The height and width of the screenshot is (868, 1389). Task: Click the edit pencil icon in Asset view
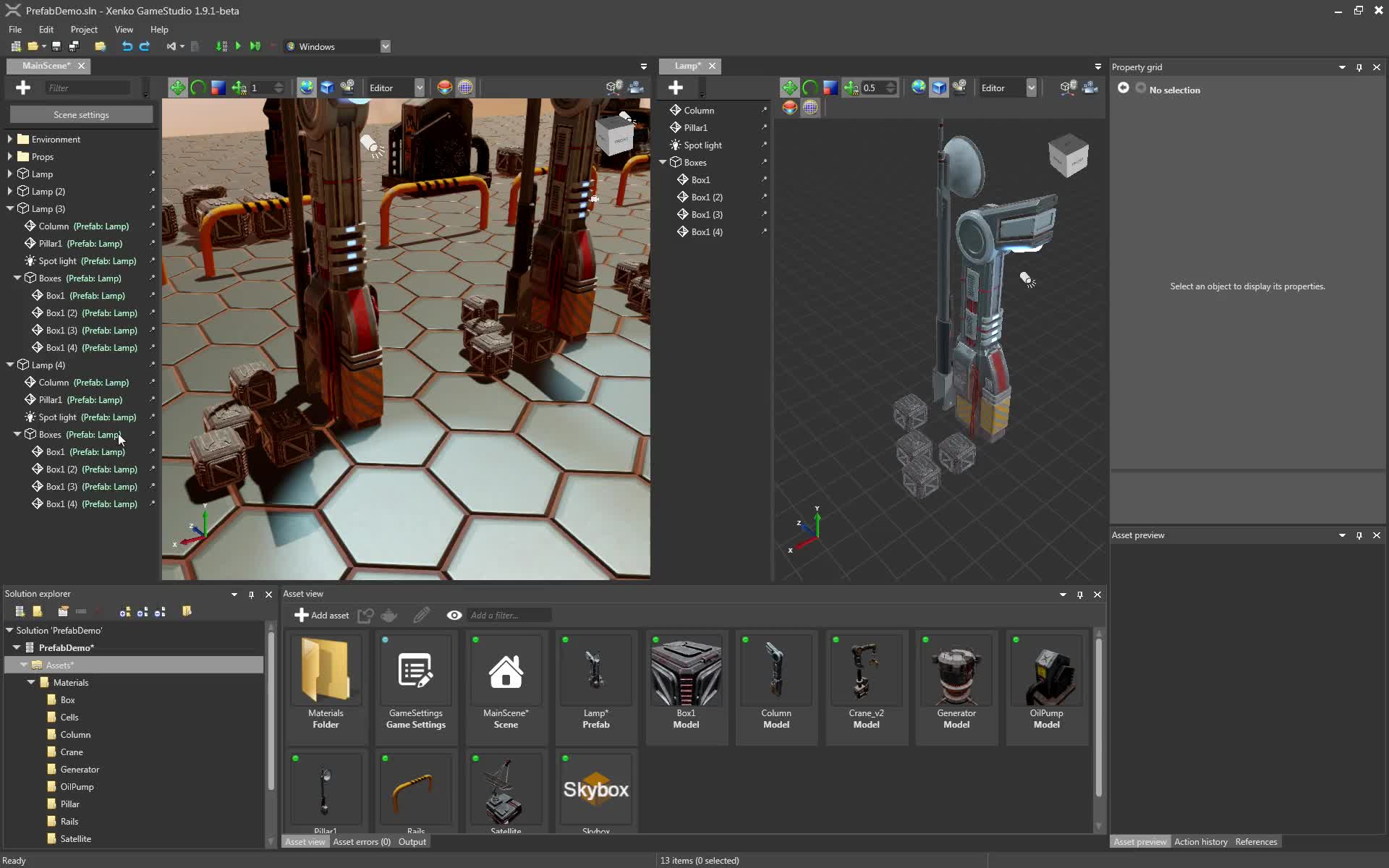coord(421,615)
